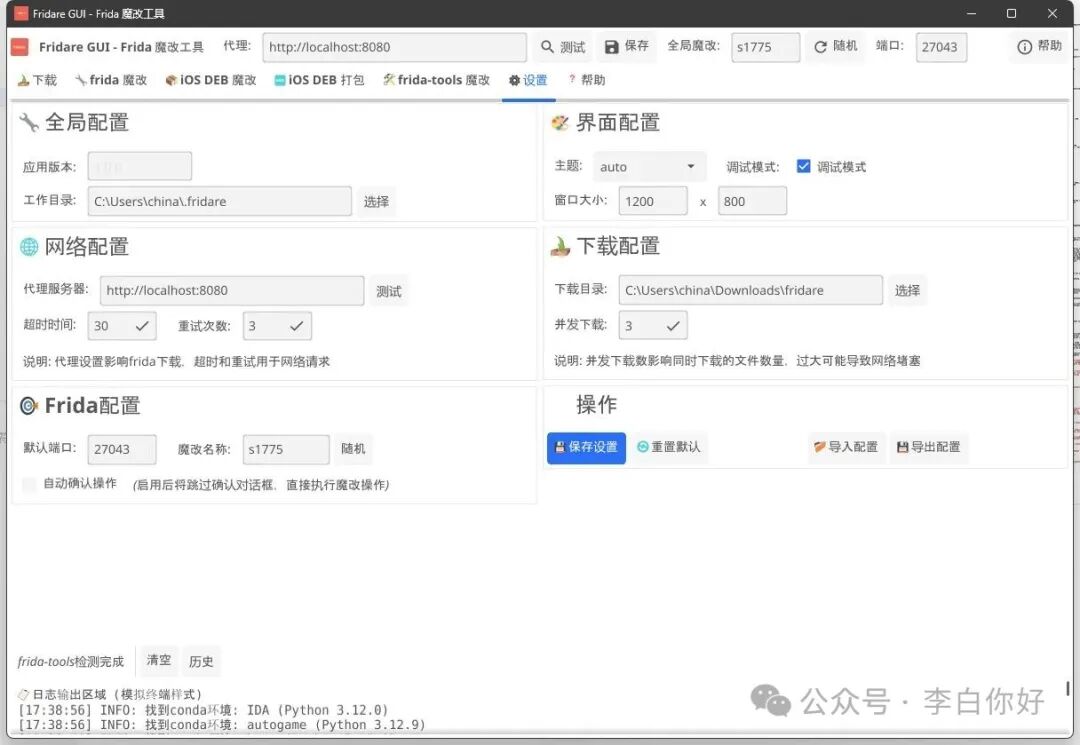Click the palette icon beside 界面配置

pyautogui.click(x=560, y=123)
